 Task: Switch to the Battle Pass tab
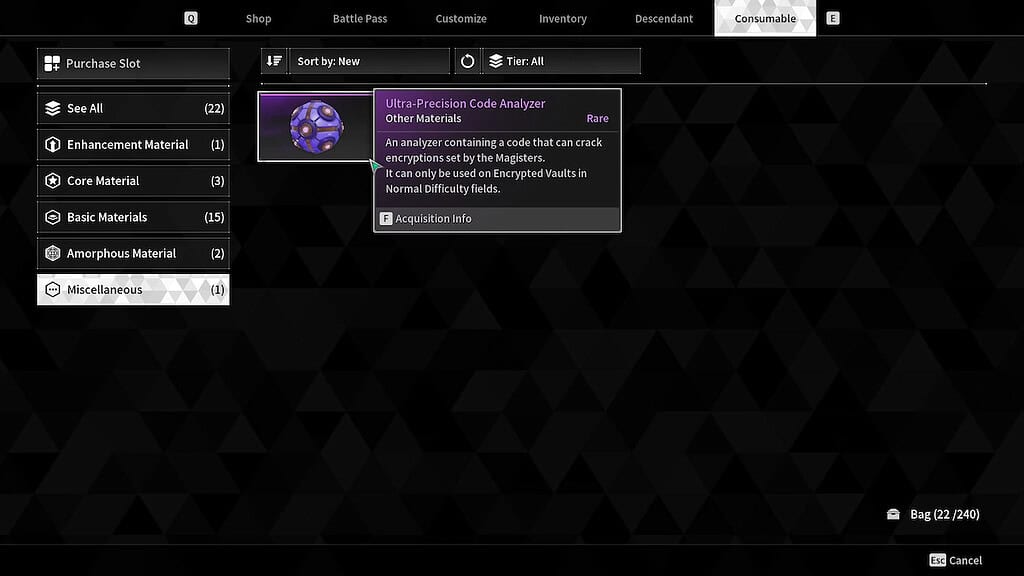[x=360, y=18]
